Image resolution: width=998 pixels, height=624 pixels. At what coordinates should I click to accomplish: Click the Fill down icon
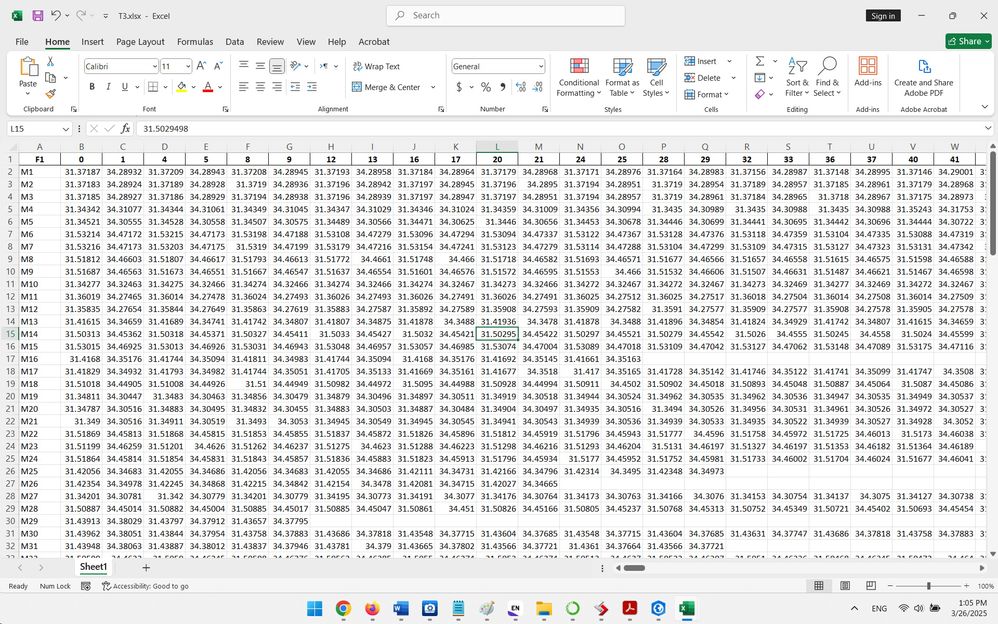[760, 78]
